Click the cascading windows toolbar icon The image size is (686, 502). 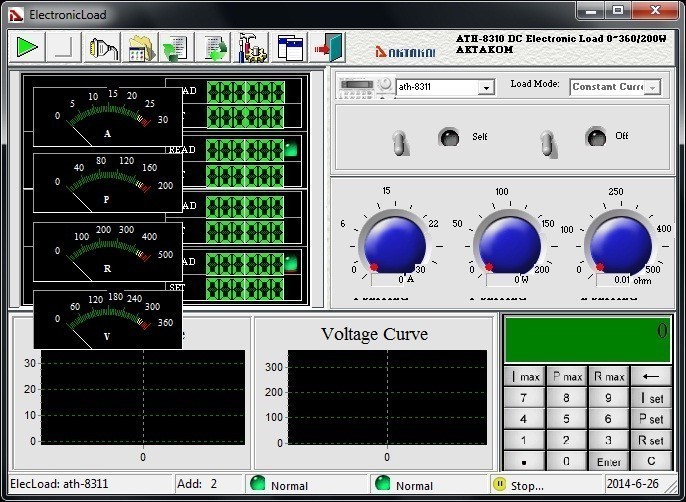pyautogui.click(x=290, y=47)
